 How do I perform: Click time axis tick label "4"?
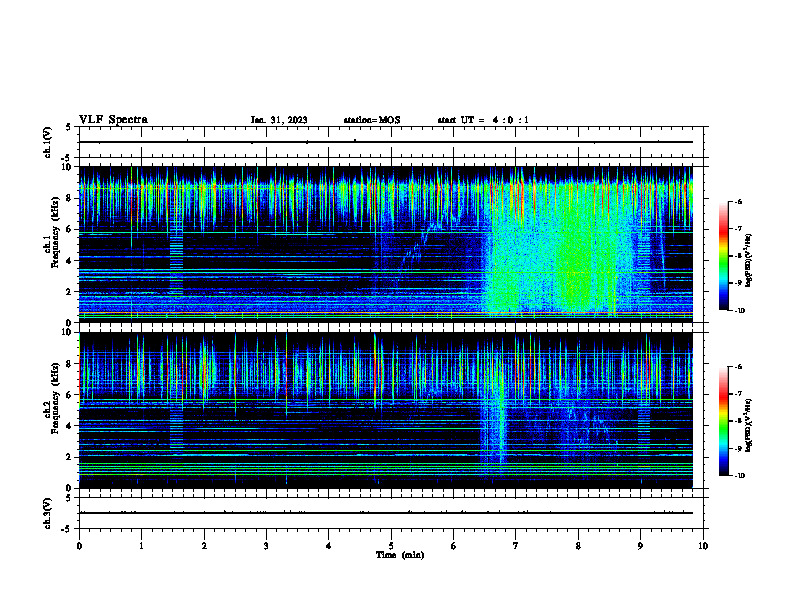coord(329,546)
